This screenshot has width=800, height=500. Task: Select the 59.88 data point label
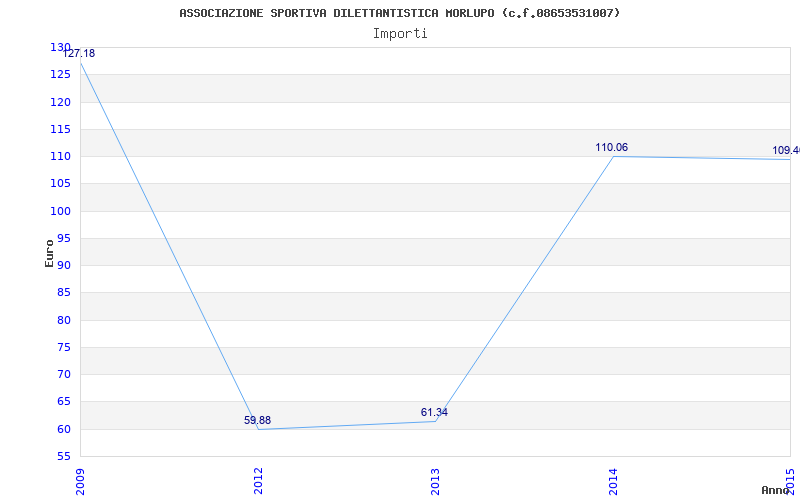pos(257,421)
